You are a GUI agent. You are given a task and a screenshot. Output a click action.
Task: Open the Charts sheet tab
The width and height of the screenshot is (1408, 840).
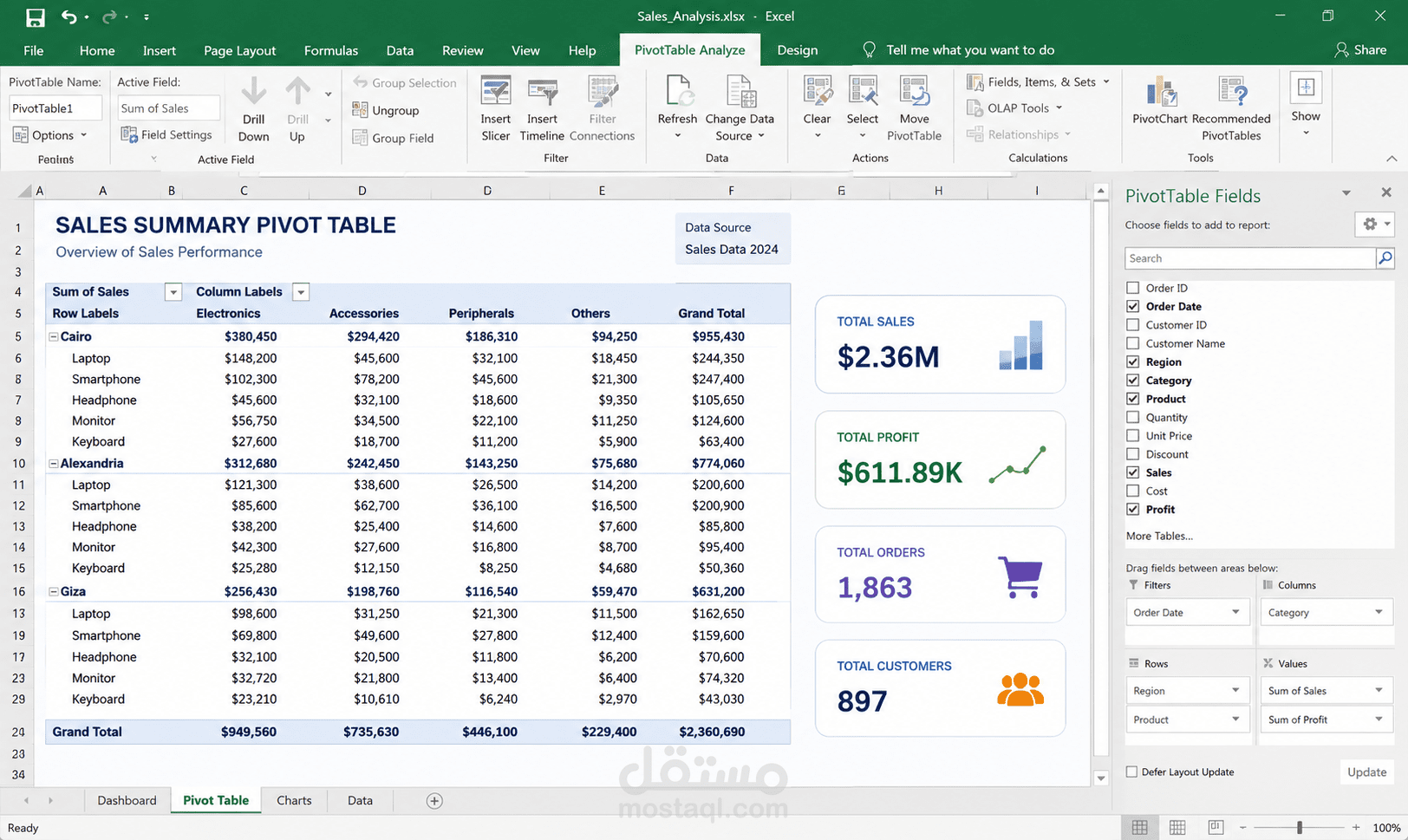pos(294,800)
